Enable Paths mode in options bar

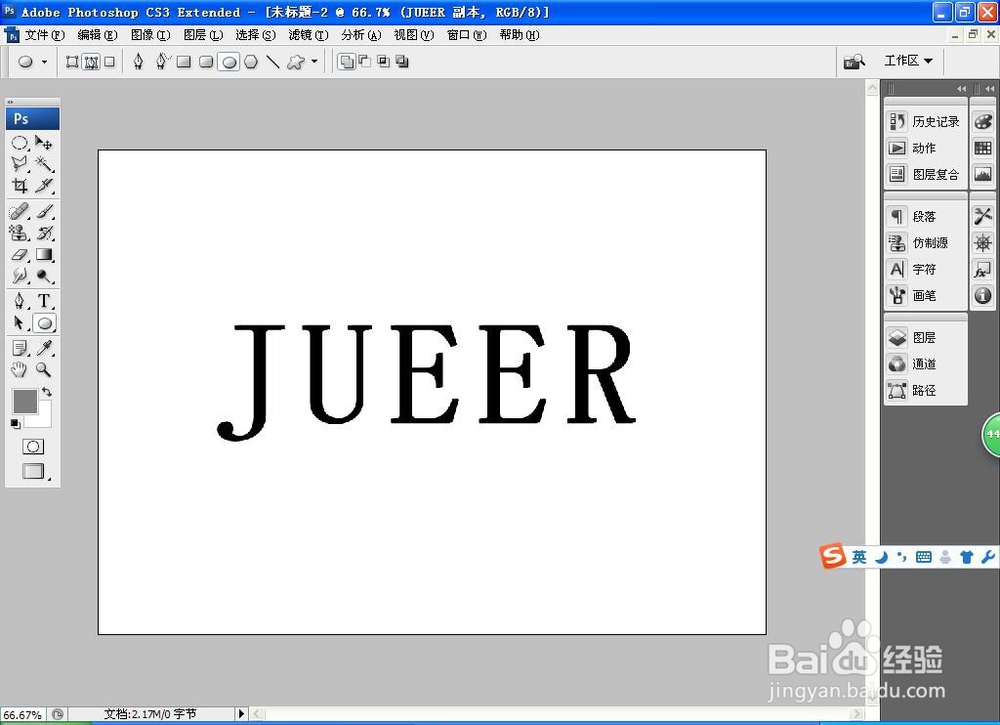tap(91, 62)
